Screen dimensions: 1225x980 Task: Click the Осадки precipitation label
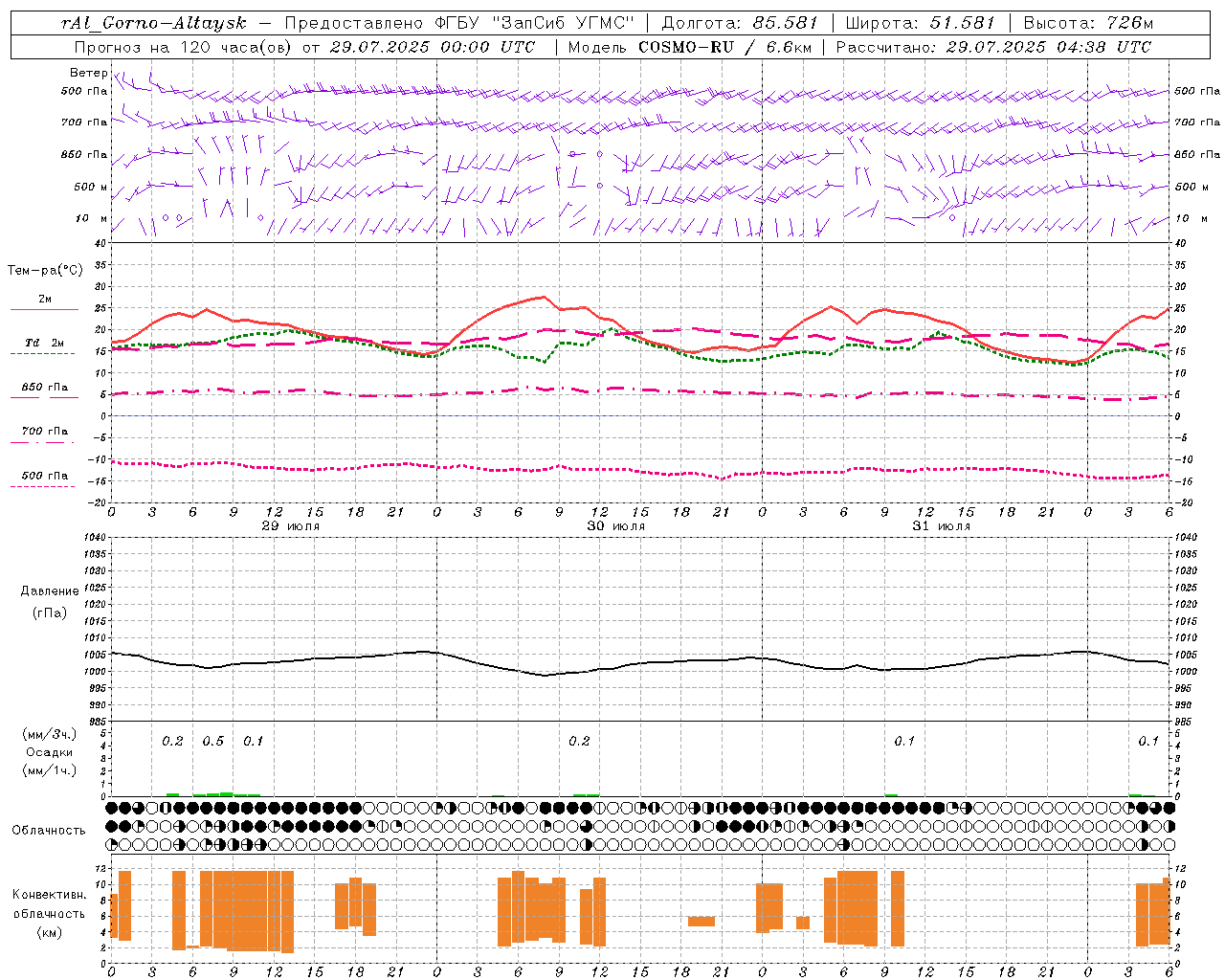(x=50, y=752)
